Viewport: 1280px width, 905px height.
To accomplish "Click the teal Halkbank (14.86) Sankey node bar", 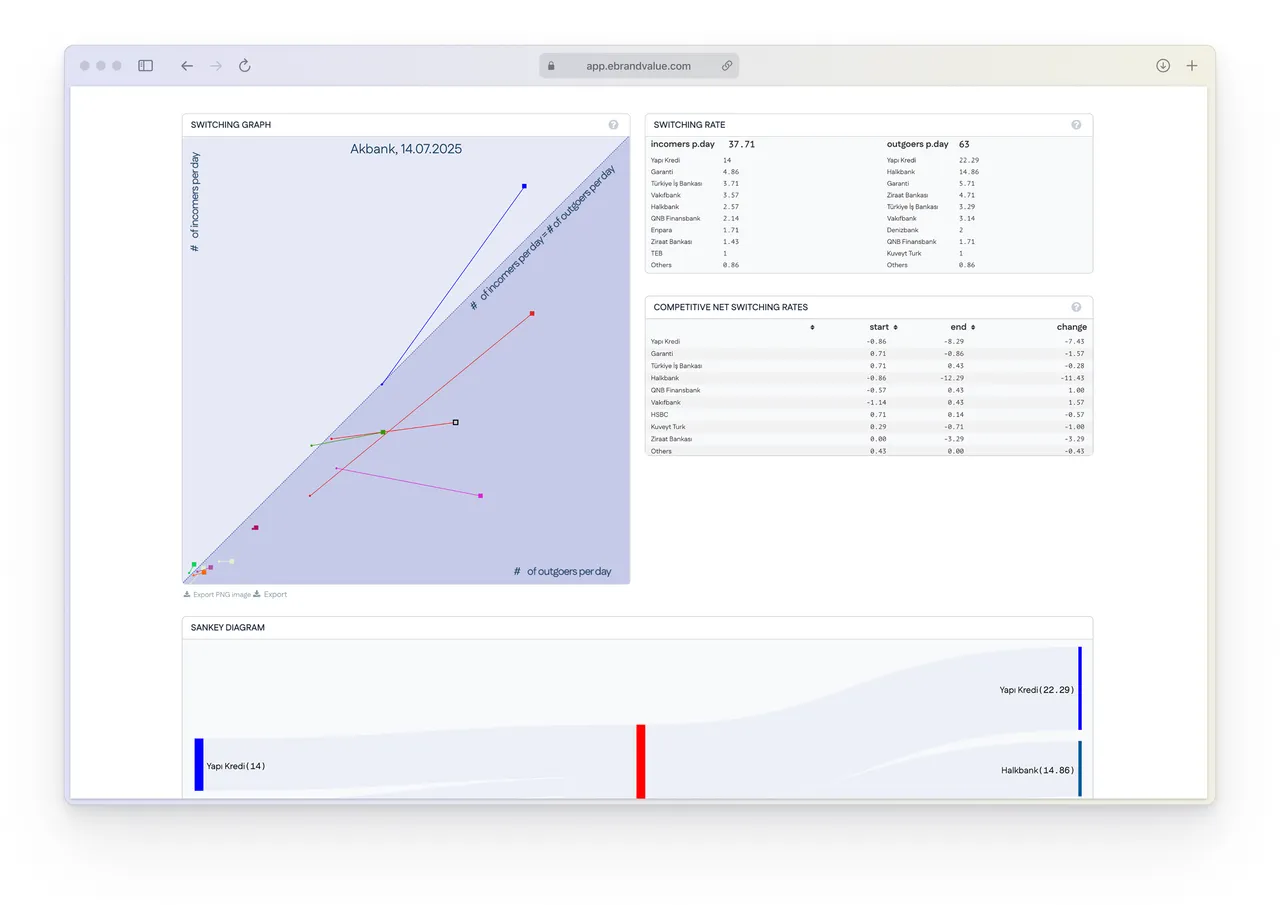I will point(1080,769).
